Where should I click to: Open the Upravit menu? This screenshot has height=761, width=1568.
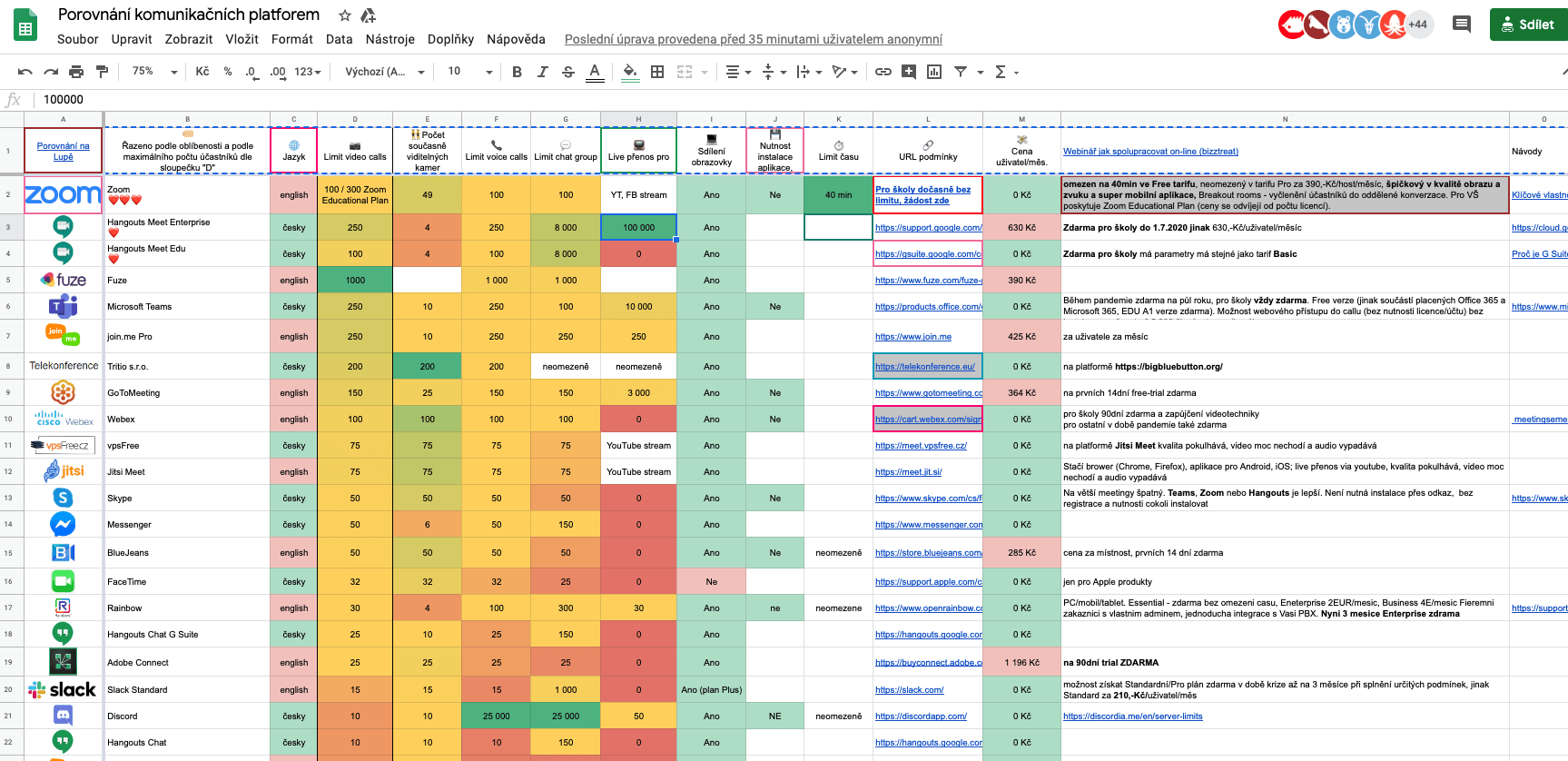(x=132, y=39)
